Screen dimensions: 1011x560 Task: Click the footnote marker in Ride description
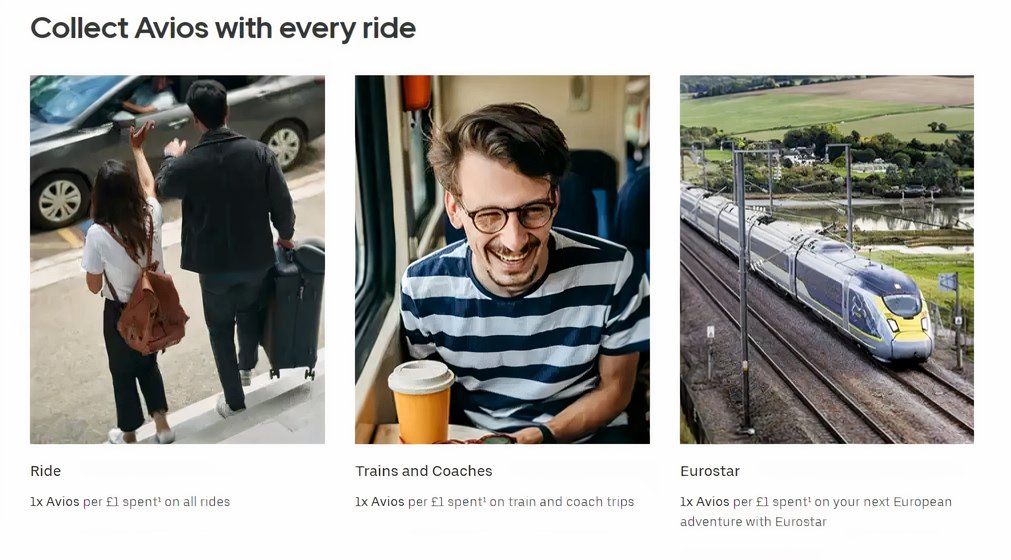click(159, 498)
